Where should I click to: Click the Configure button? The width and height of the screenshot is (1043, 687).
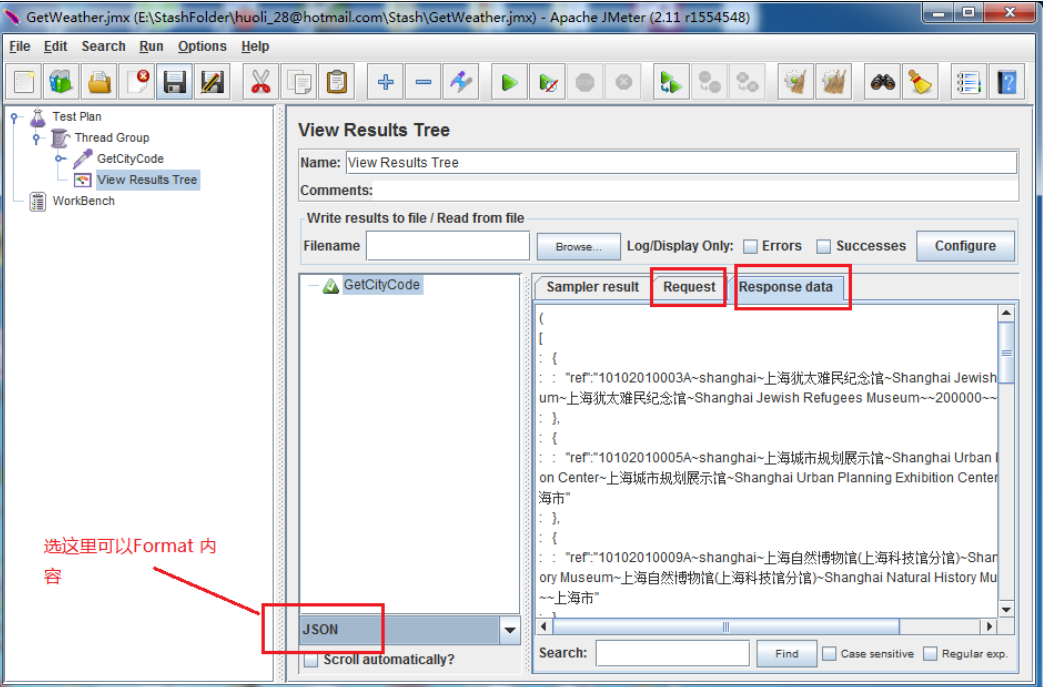965,246
